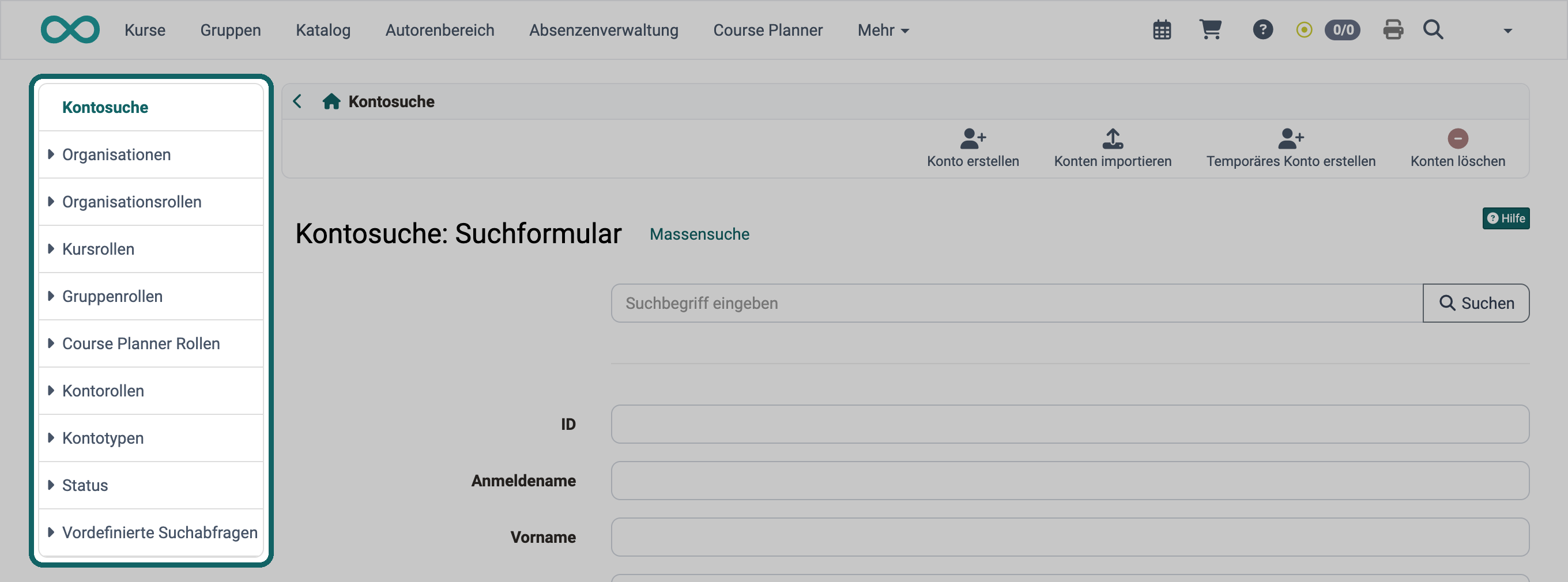The height and width of the screenshot is (582, 1568).
Task: Click the Konto erstellen user-plus icon
Action: [x=973, y=139]
